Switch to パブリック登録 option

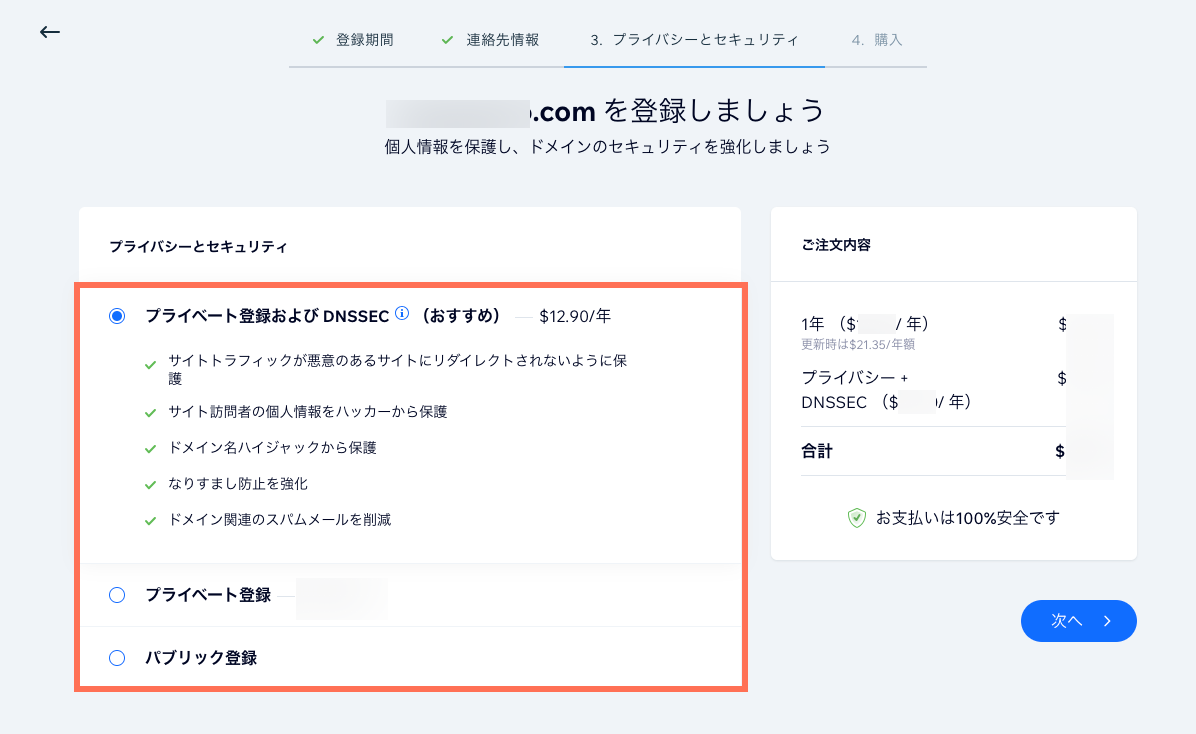pos(117,658)
